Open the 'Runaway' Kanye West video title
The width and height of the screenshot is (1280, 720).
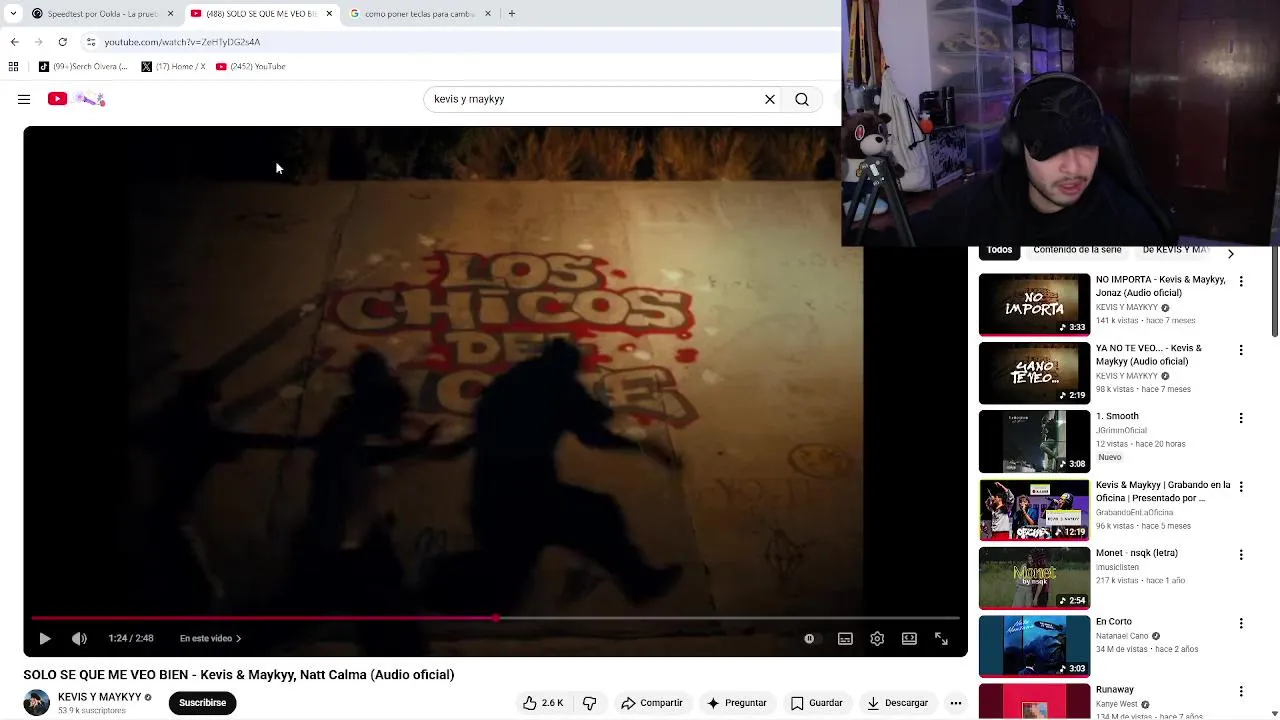coord(1114,690)
